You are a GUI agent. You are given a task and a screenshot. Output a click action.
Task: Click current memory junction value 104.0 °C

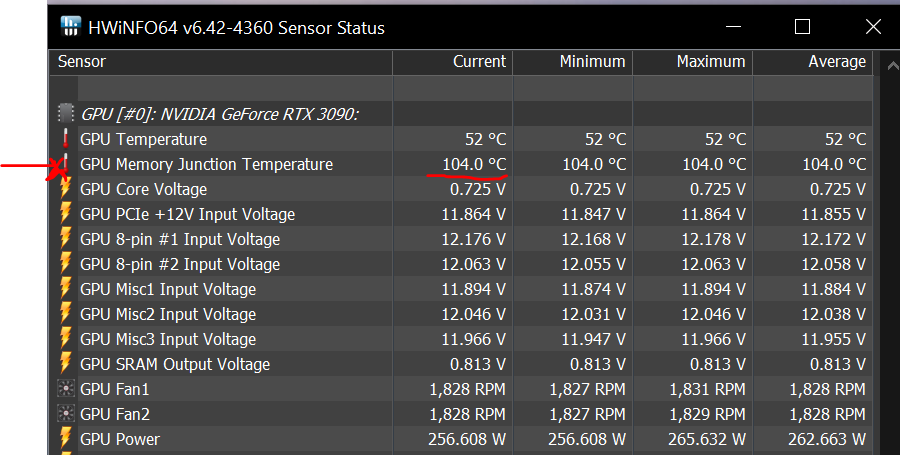tap(474, 164)
